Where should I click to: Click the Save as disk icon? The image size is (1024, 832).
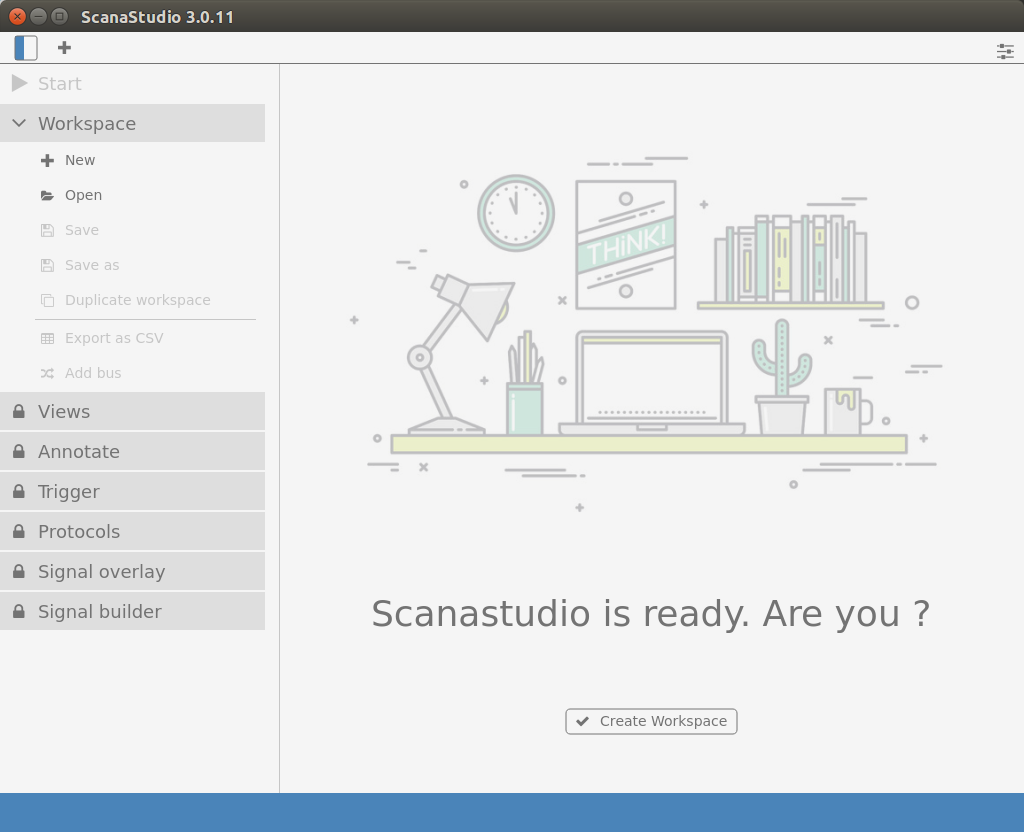pyautogui.click(x=47, y=265)
